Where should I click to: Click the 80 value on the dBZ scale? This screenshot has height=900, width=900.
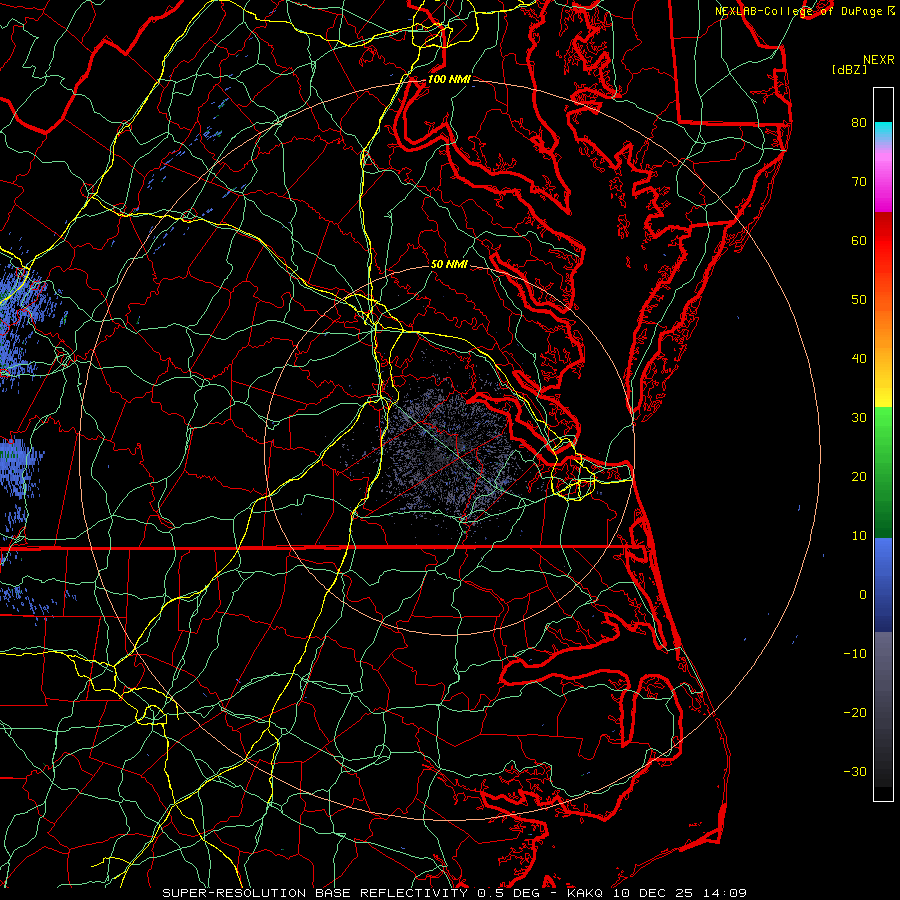[859, 122]
